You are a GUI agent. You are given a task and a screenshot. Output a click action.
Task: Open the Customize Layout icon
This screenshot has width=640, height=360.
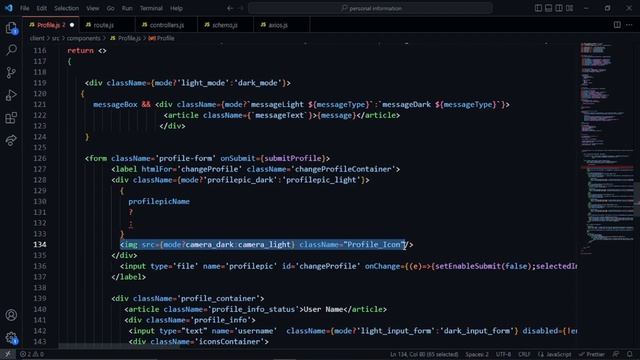[x=569, y=8]
